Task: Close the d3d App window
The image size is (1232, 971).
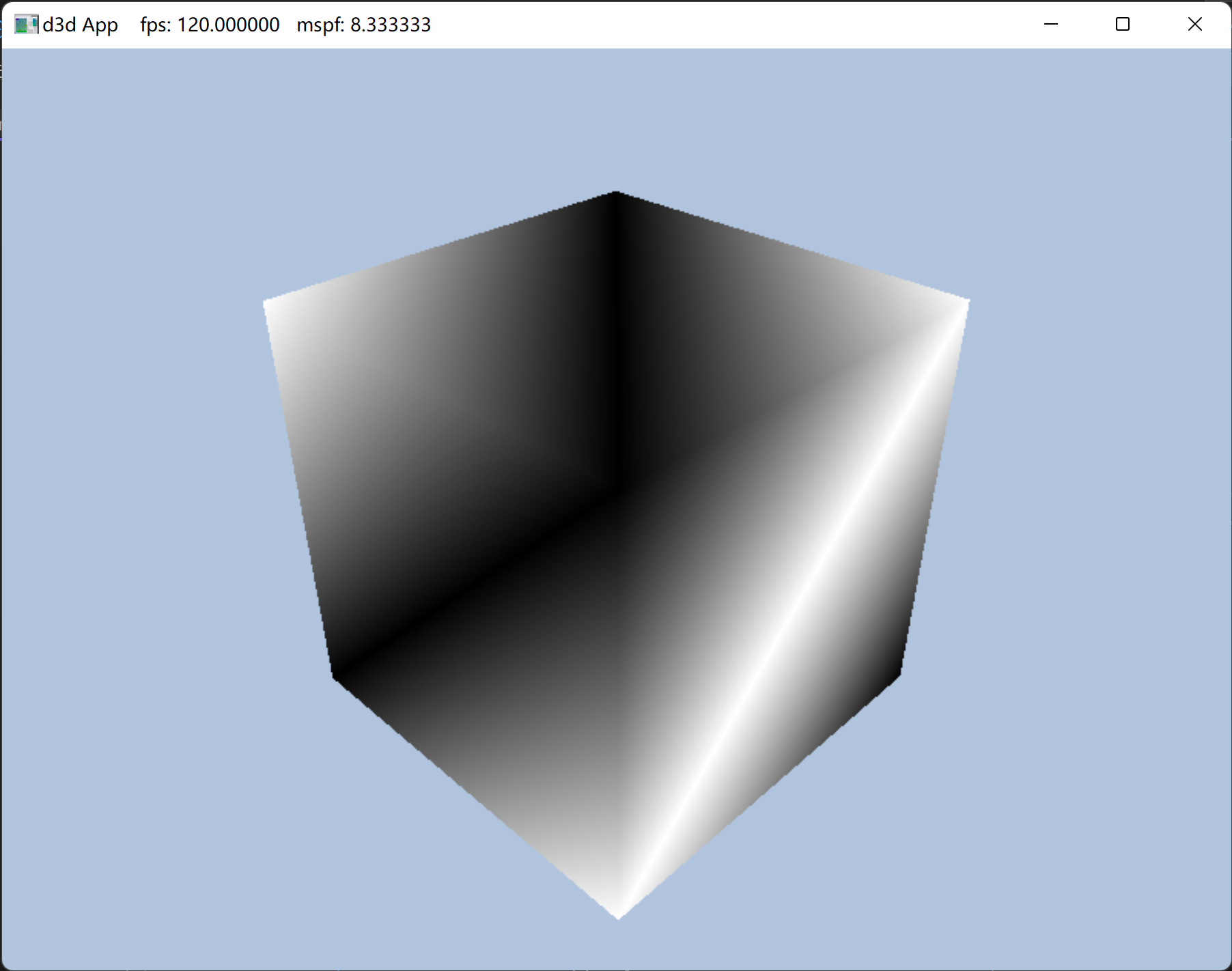Action: (x=1195, y=25)
